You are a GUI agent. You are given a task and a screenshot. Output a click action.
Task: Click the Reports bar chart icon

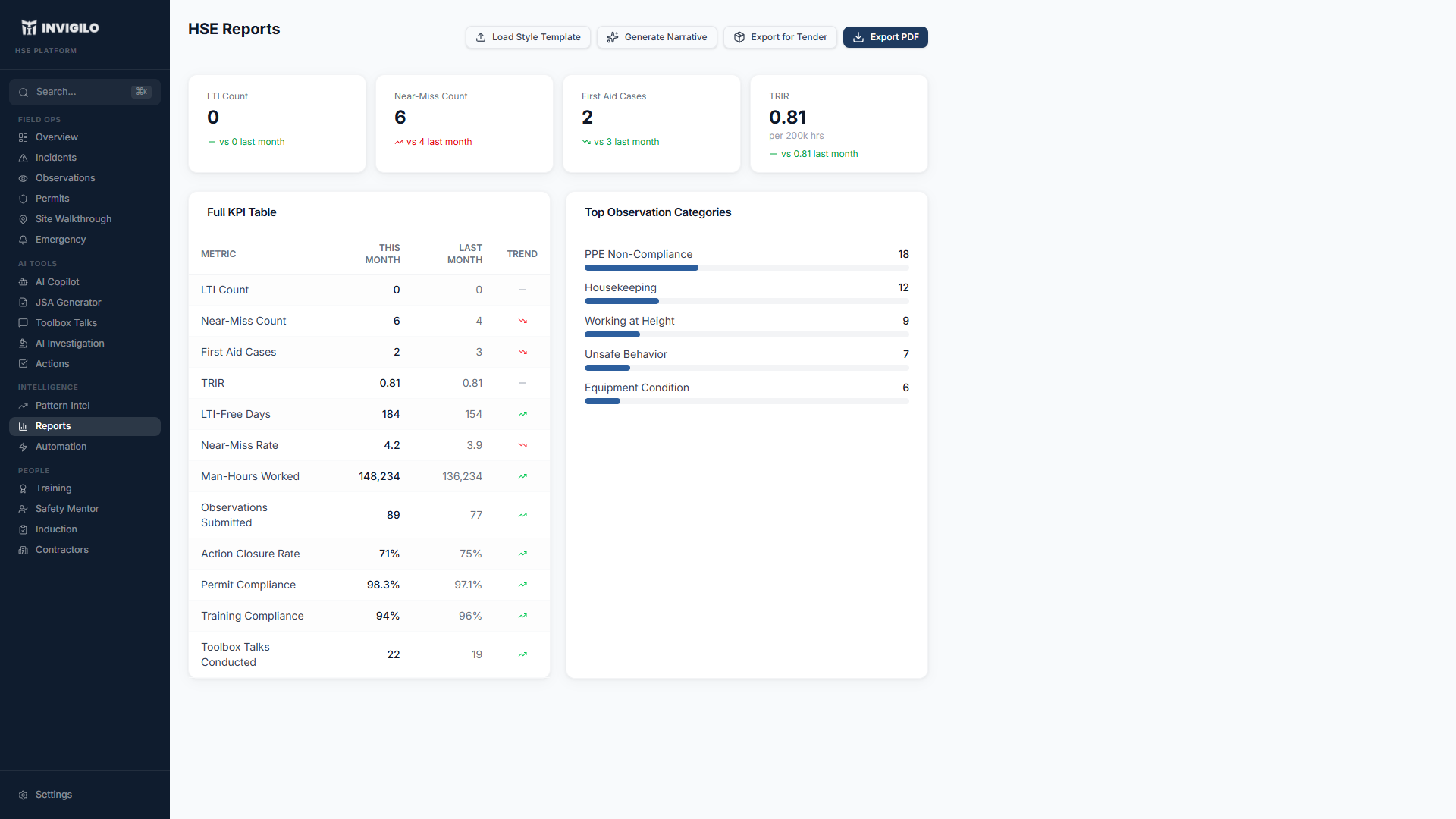[x=23, y=426]
